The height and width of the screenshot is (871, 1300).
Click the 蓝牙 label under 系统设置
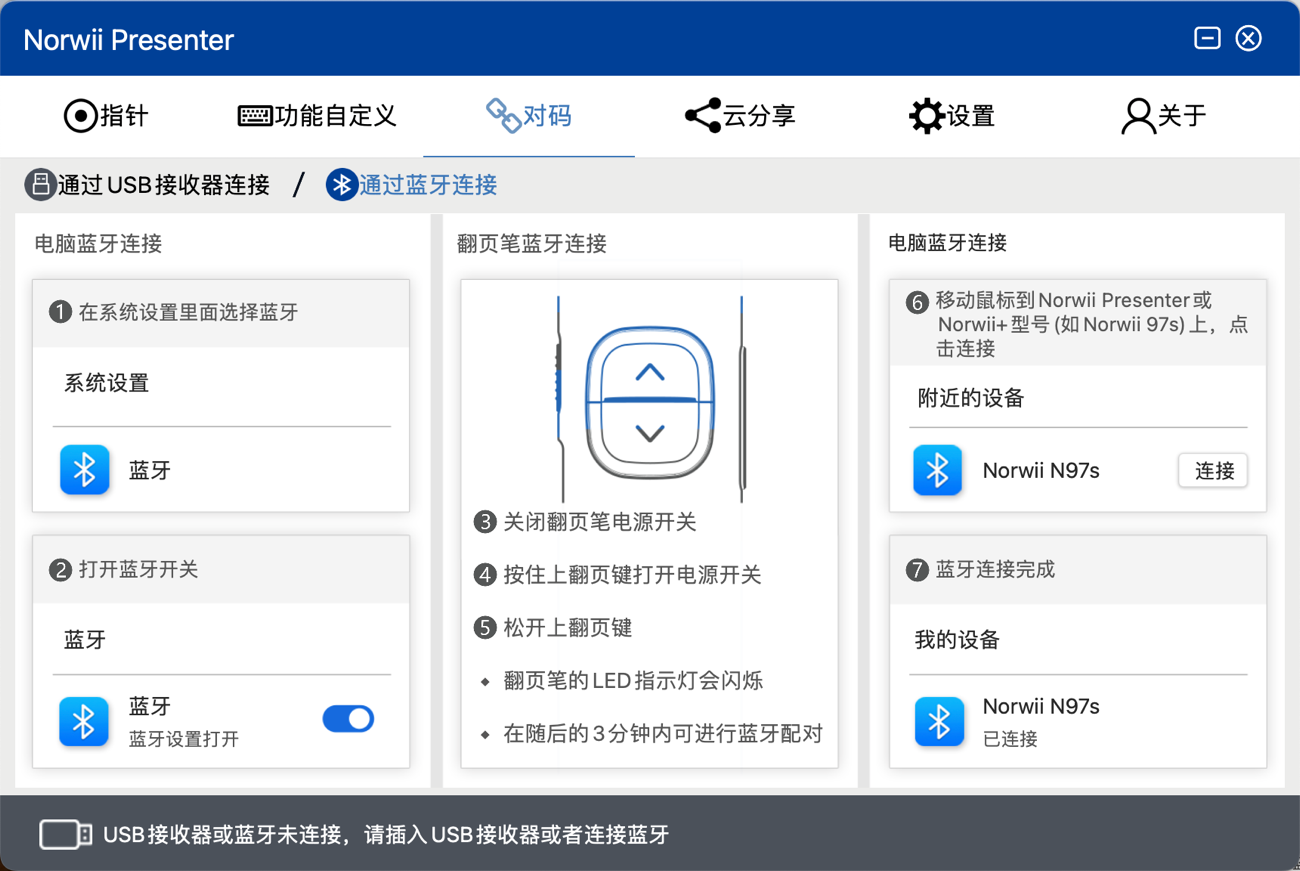tap(150, 471)
